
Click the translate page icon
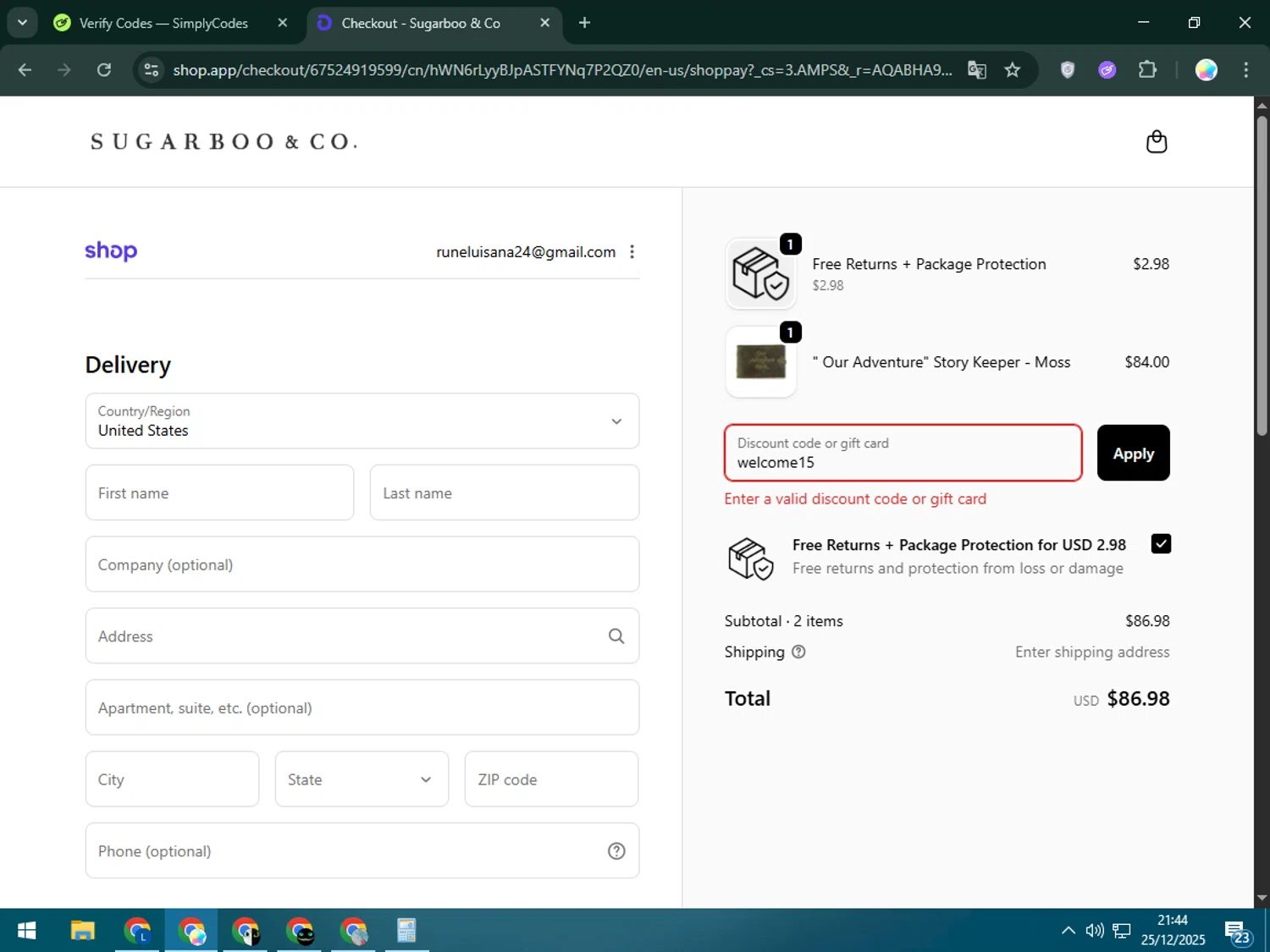(x=977, y=69)
